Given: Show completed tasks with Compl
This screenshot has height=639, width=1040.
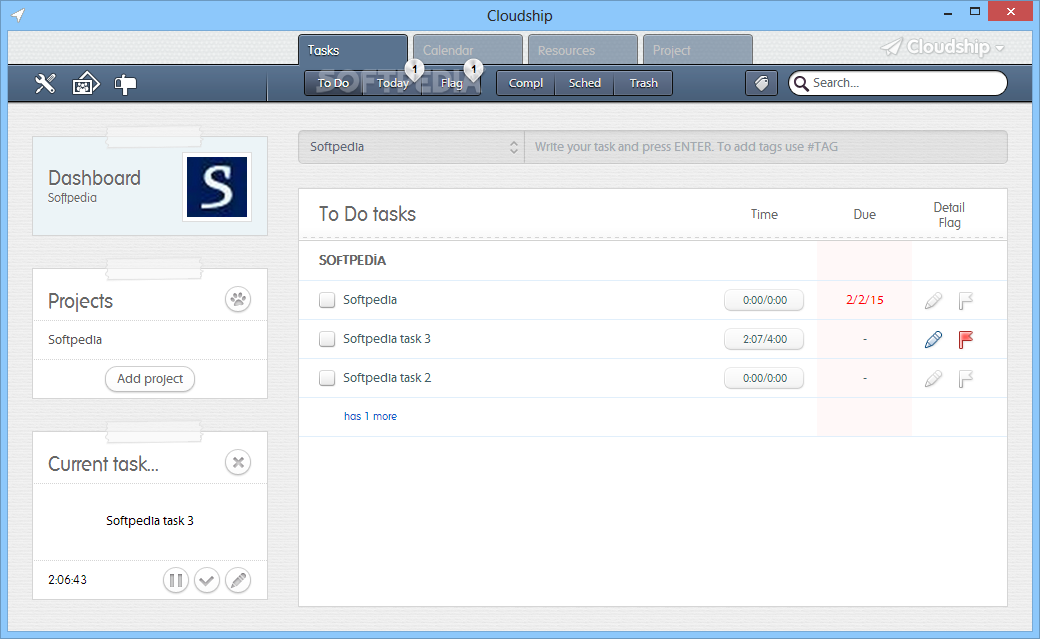Looking at the screenshot, I should coord(525,83).
